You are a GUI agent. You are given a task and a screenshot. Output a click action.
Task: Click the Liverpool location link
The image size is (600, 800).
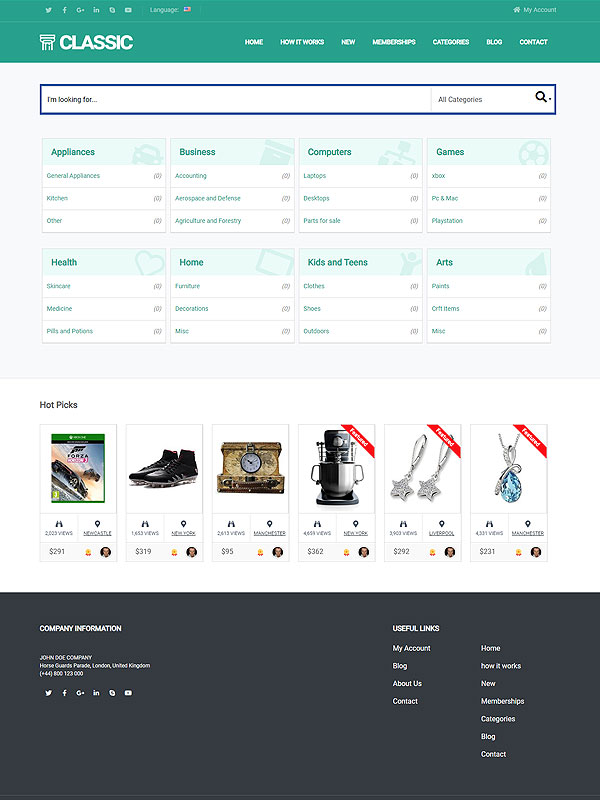click(442, 533)
